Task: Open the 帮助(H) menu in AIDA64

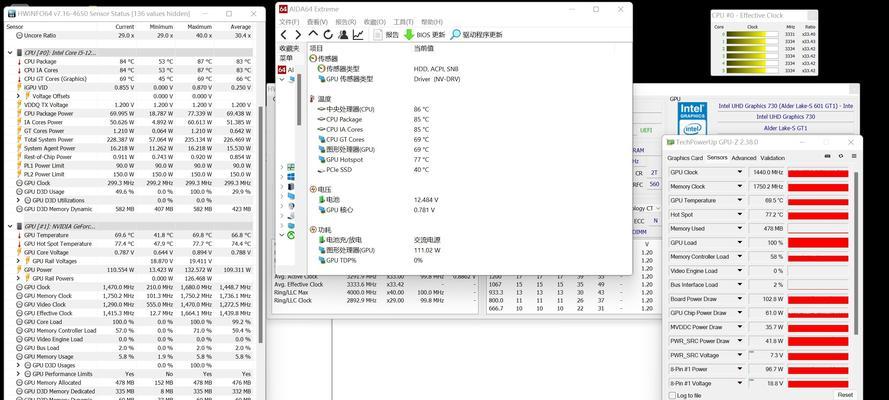Action: [431, 22]
